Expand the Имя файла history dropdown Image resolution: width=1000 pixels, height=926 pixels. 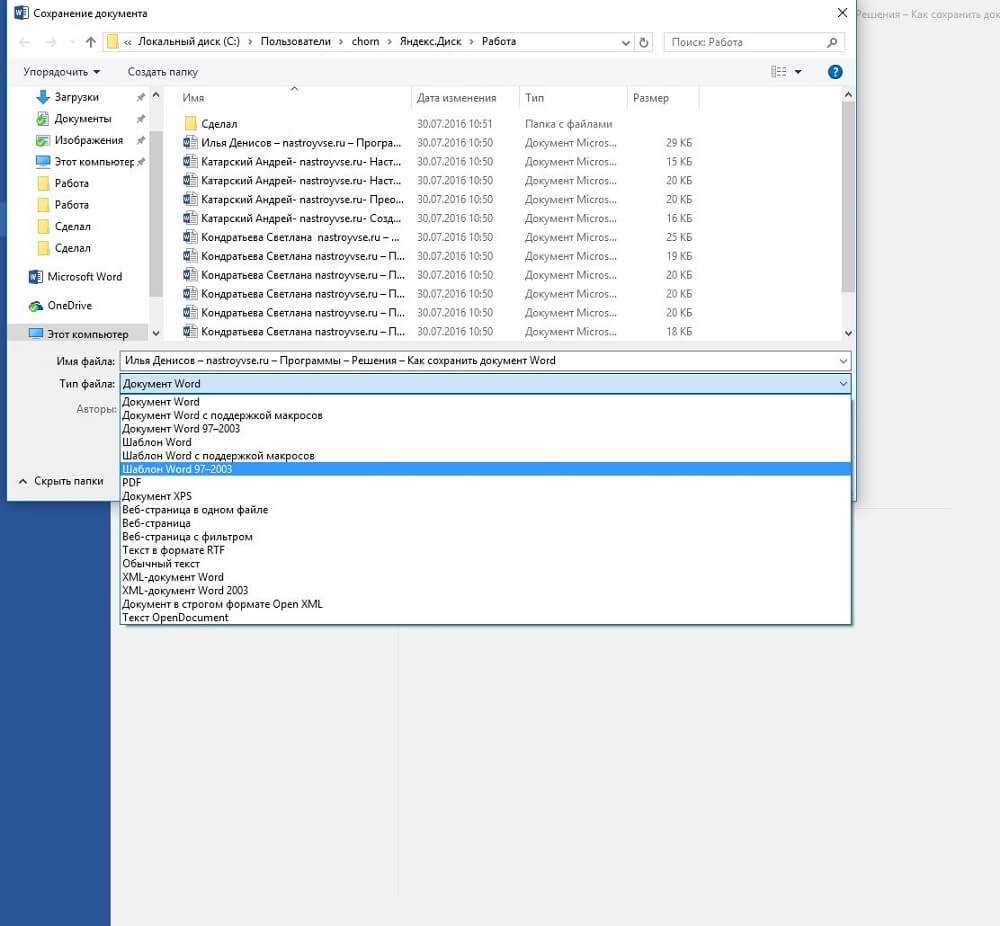pos(842,361)
